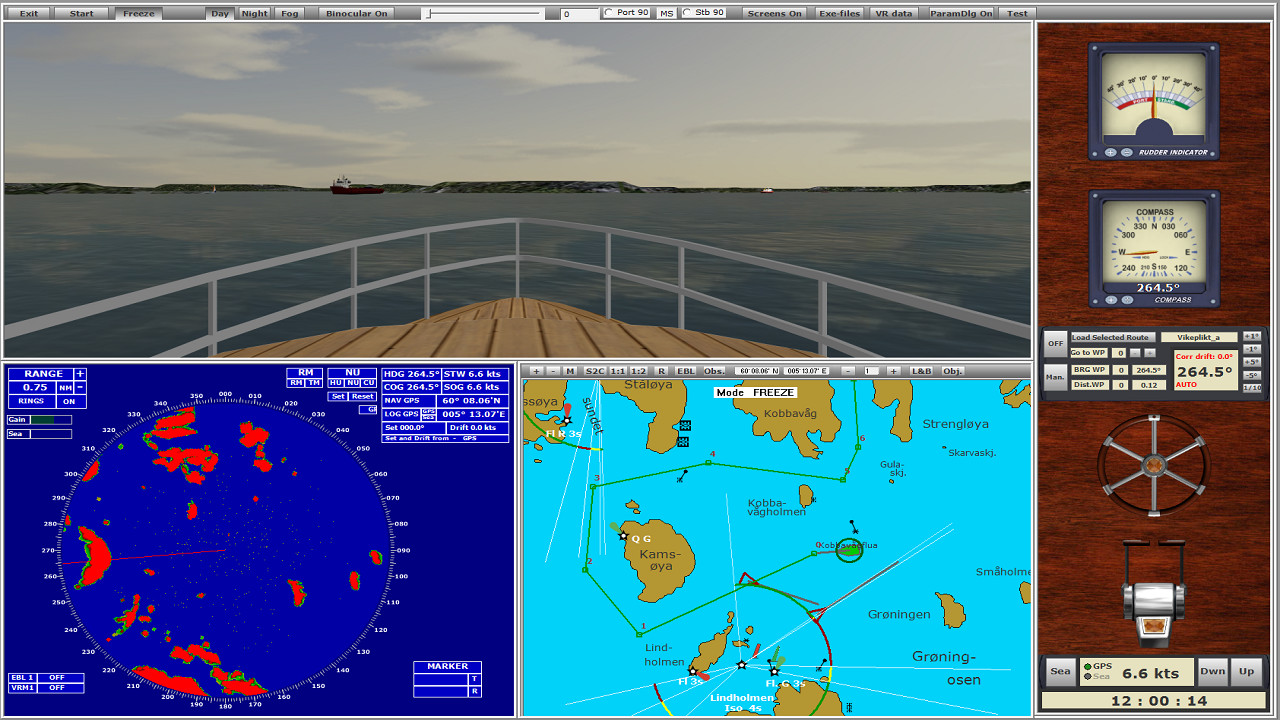1280x720 pixels.
Task: Click Stb 90 view selector
Action: tap(703, 12)
